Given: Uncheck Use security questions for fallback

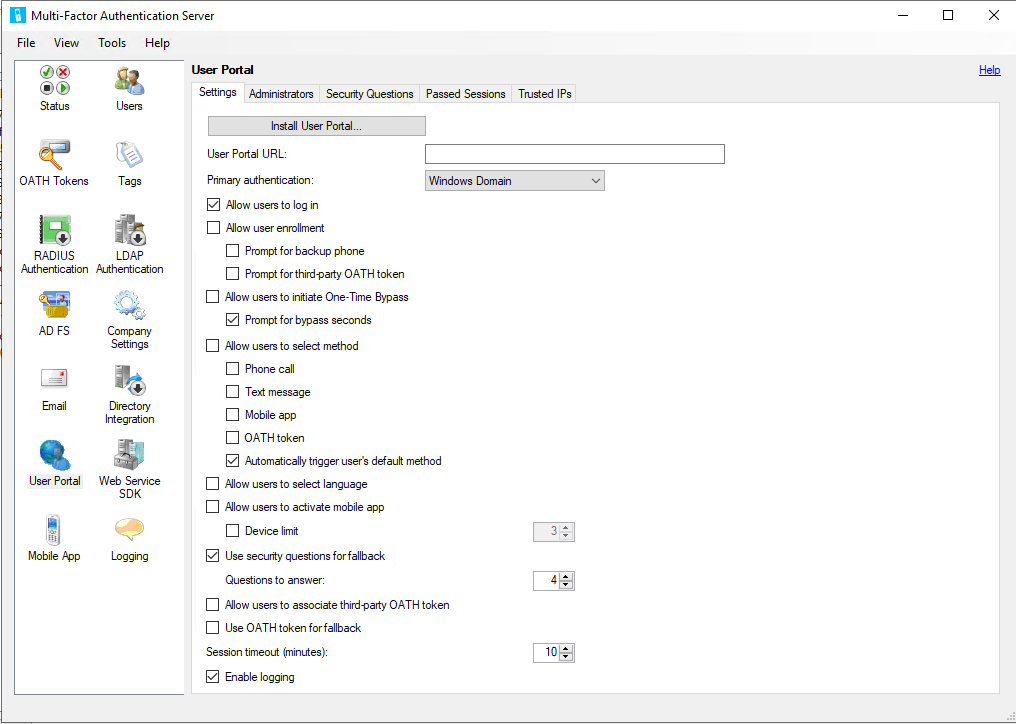Looking at the screenshot, I should pos(213,556).
